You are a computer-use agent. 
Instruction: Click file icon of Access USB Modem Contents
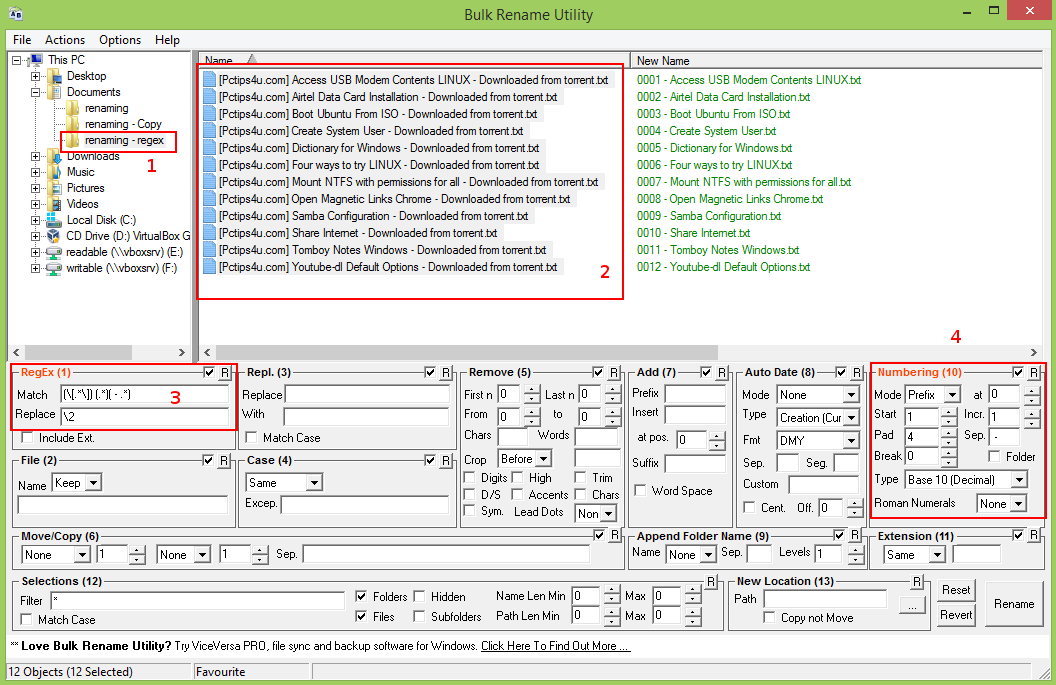[x=209, y=79]
